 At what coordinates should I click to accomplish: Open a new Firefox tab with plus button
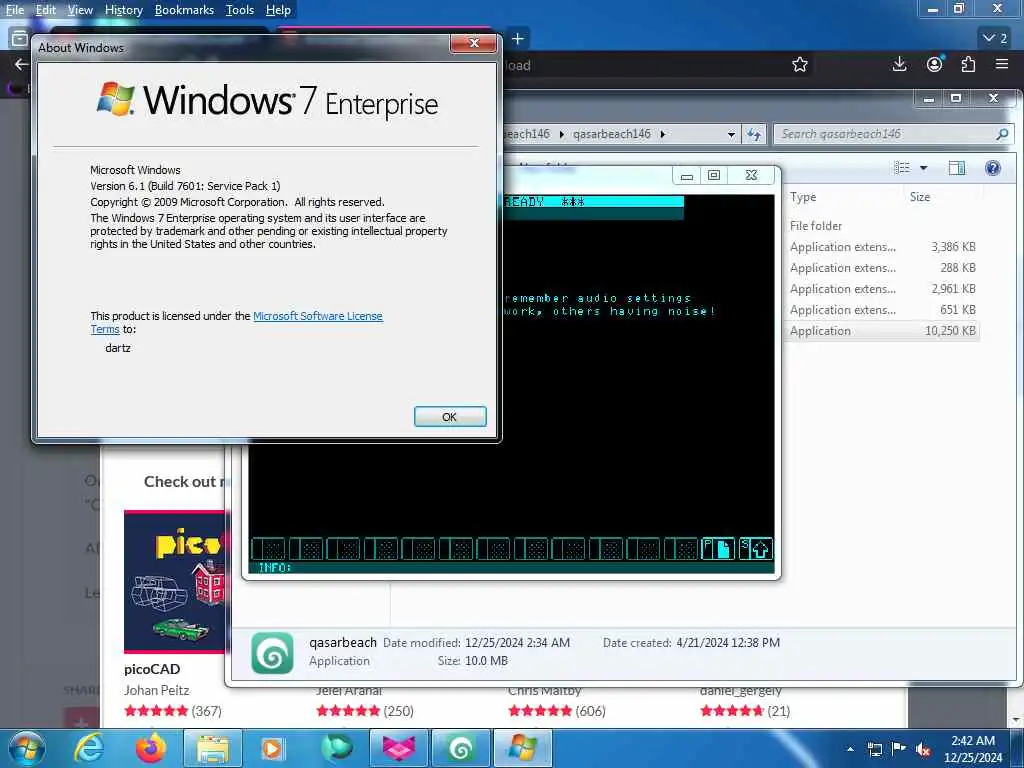point(518,39)
